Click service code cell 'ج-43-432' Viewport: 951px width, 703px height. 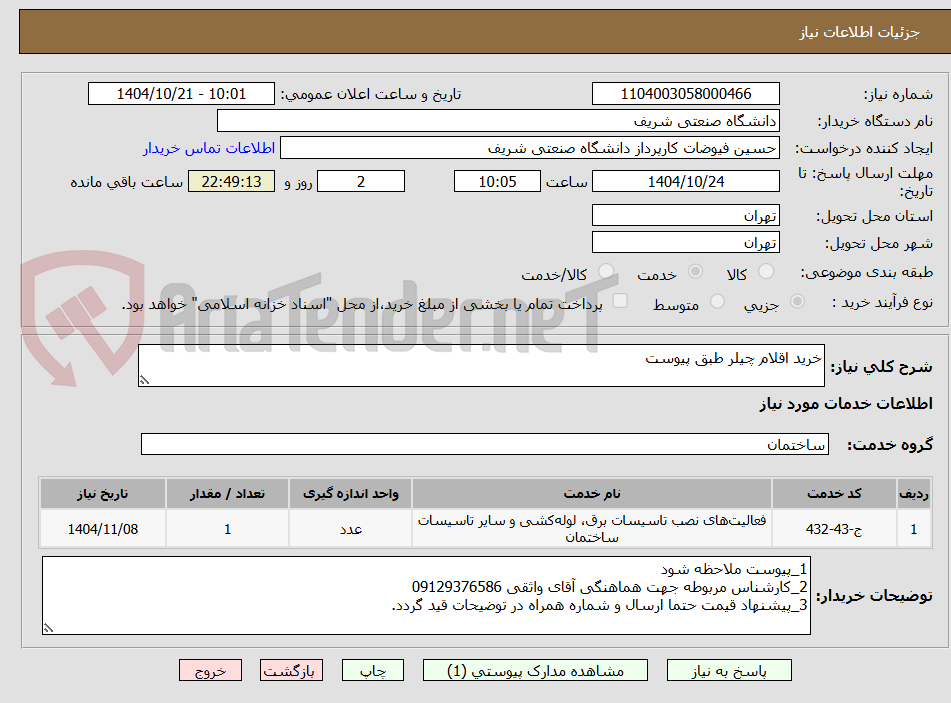pyautogui.click(x=834, y=529)
